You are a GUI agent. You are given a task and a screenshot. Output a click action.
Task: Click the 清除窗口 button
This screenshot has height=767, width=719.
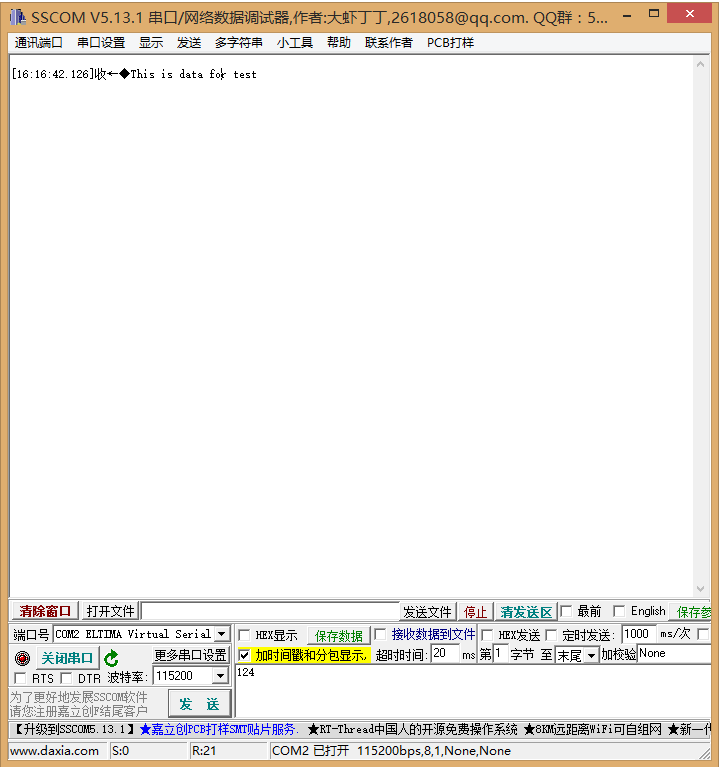(45, 611)
